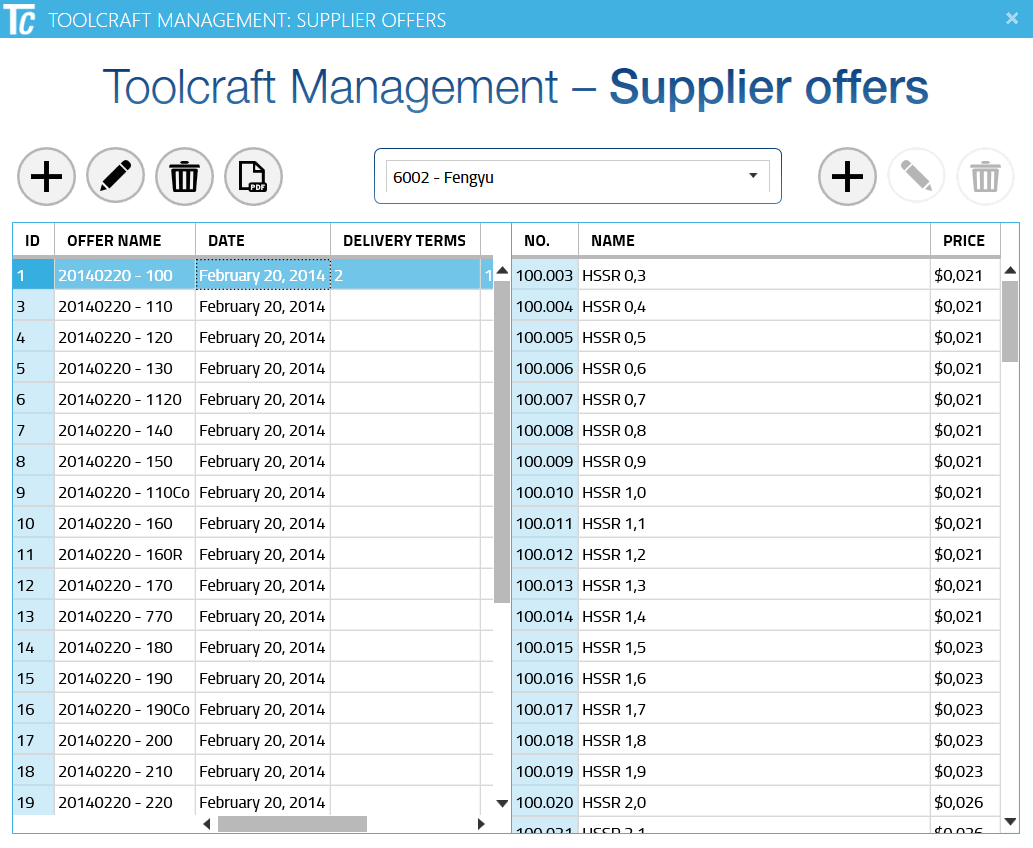
Task: Close the Supplier Offers window
Action: tap(1011, 18)
